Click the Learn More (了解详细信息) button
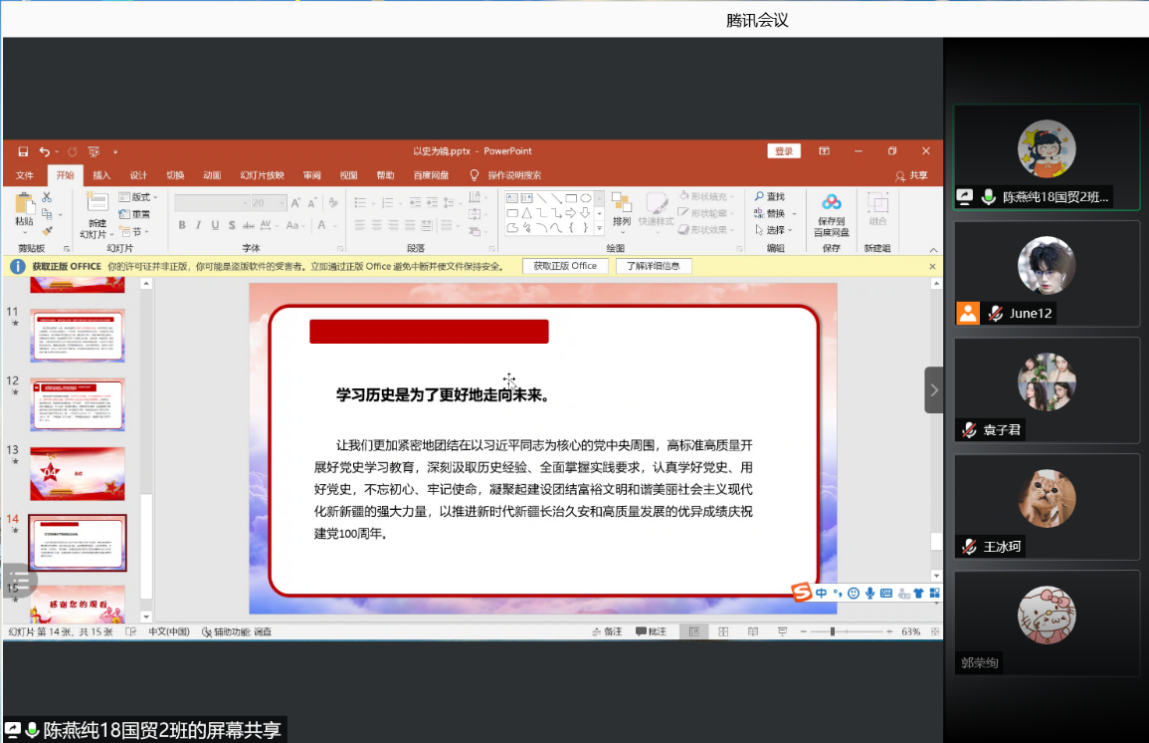1149x743 pixels. click(653, 266)
